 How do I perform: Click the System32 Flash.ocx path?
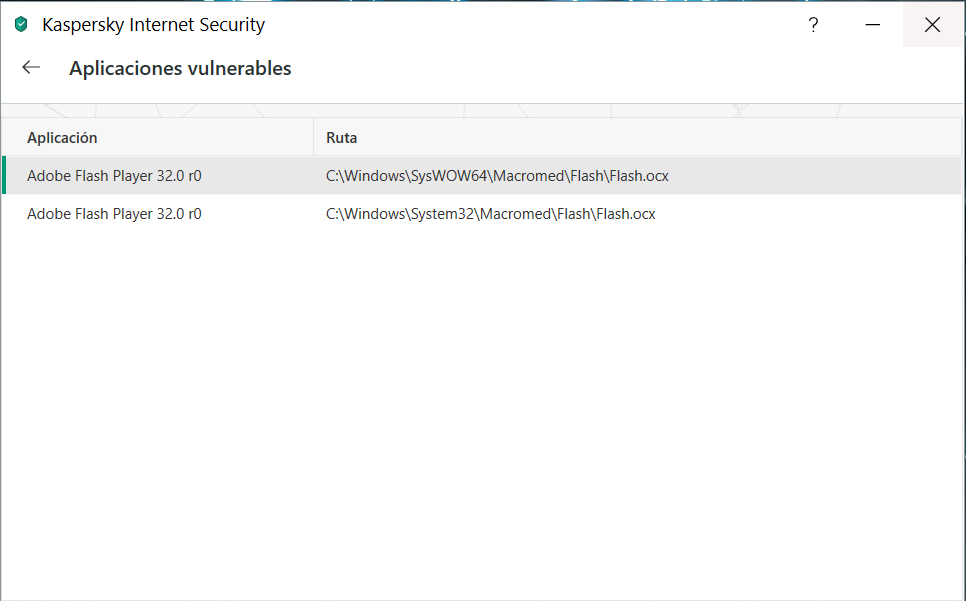pyautogui.click(x=490, y=214)
